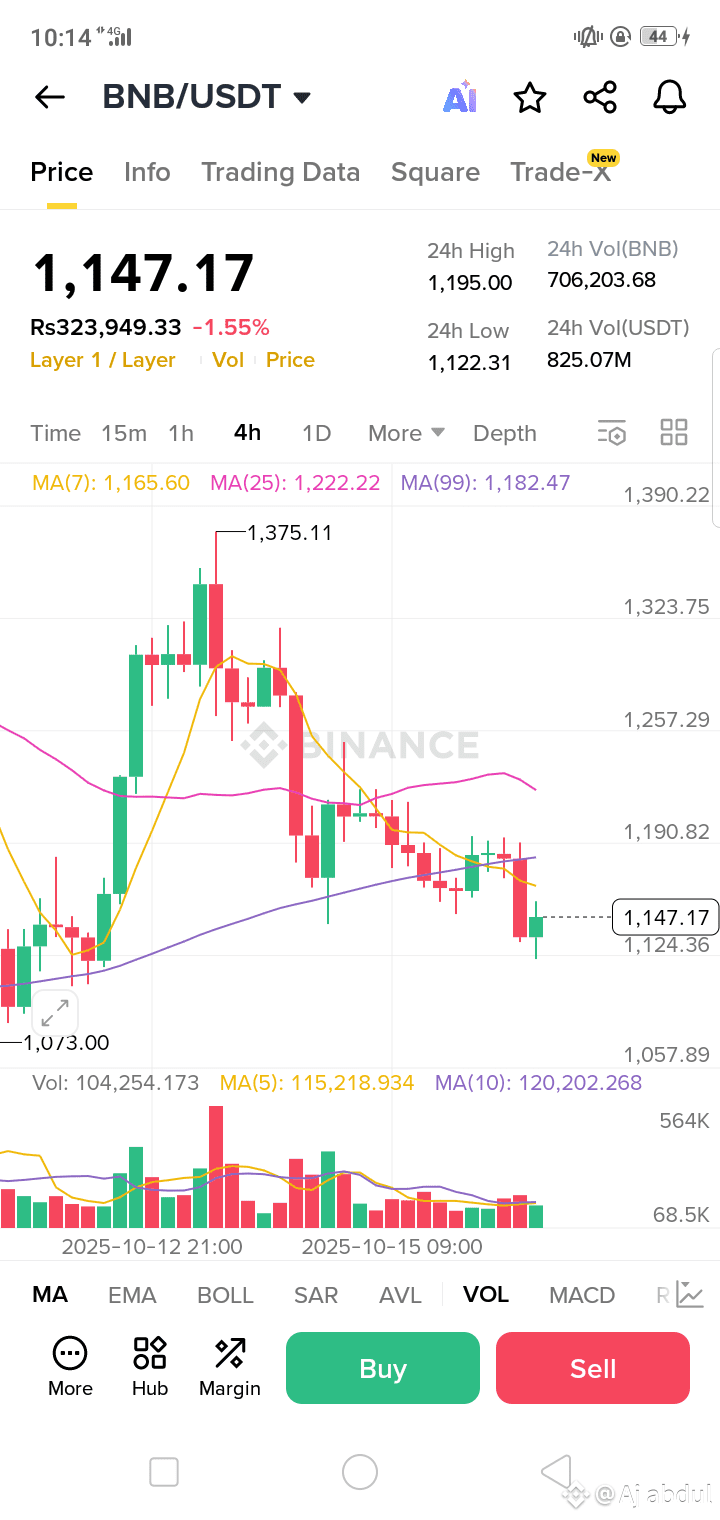The image size is (720, 1520).
Task: Switch to the Info tab
Action: (x=147, y=172)
